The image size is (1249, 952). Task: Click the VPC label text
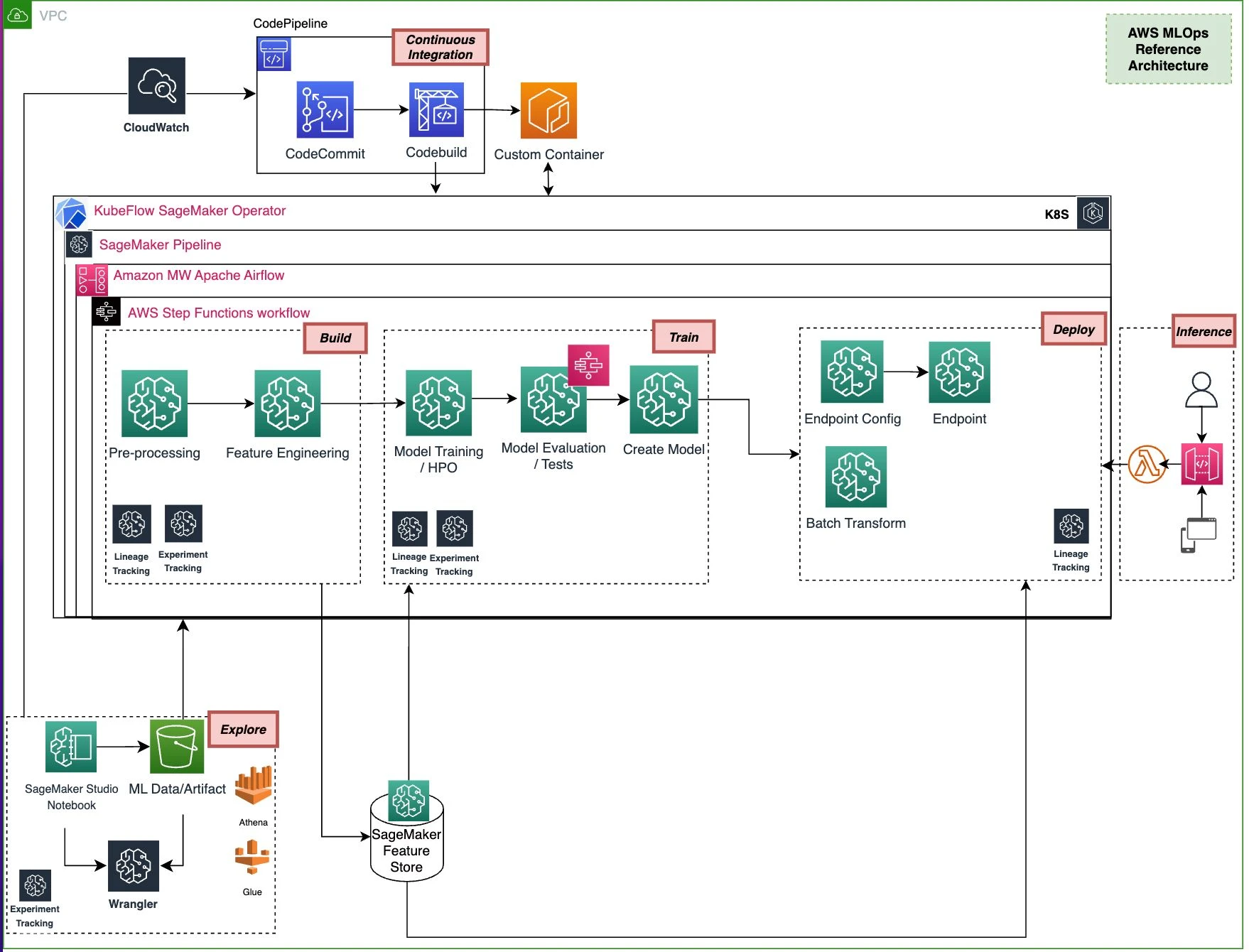(53, 16)
